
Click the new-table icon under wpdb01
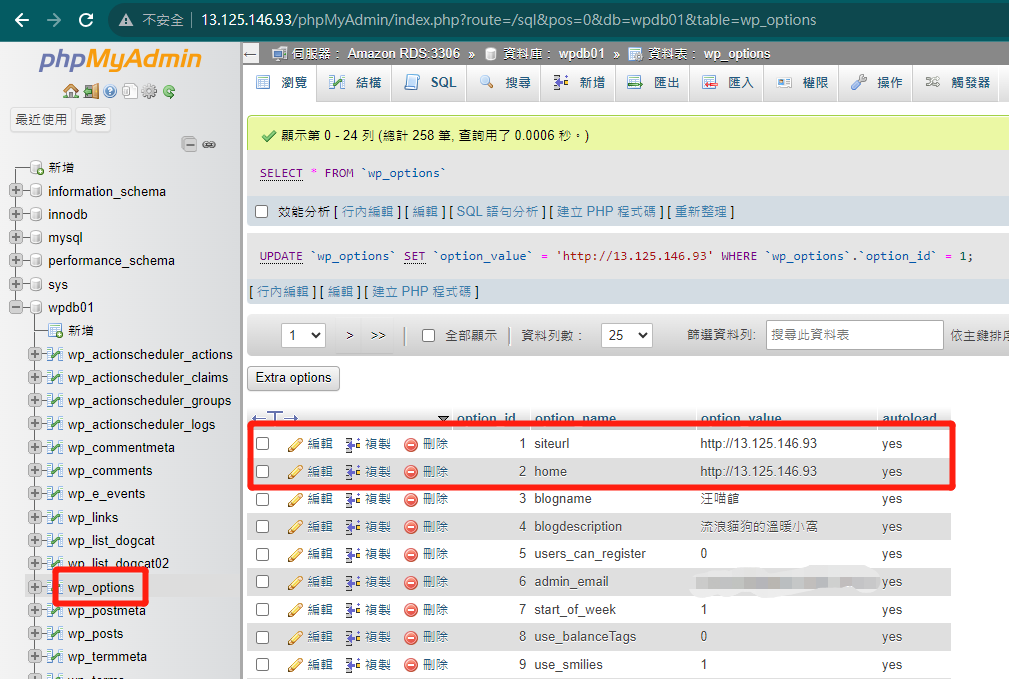[x=55, y=331]
